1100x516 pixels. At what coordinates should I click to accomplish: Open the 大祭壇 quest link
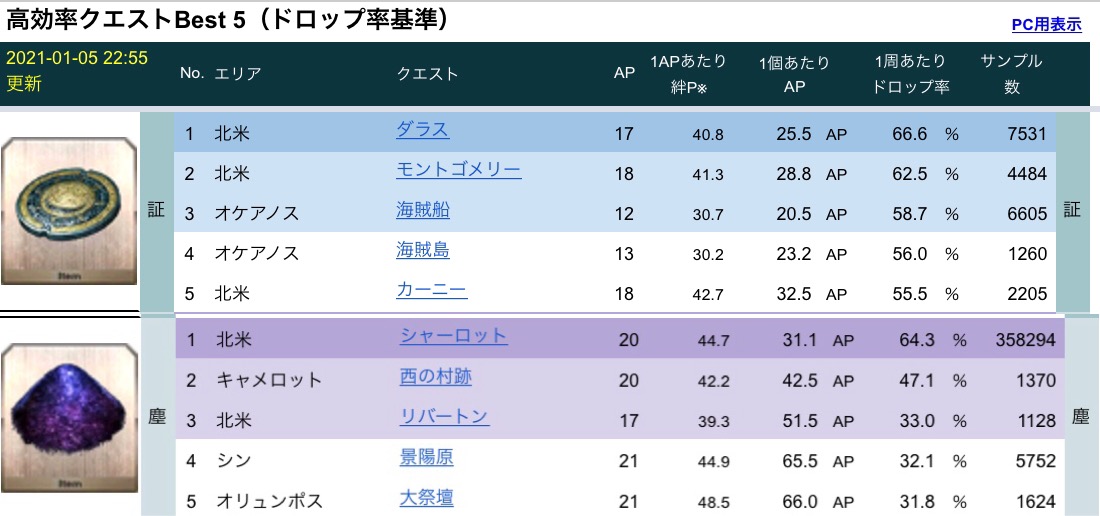click(426, 498)
